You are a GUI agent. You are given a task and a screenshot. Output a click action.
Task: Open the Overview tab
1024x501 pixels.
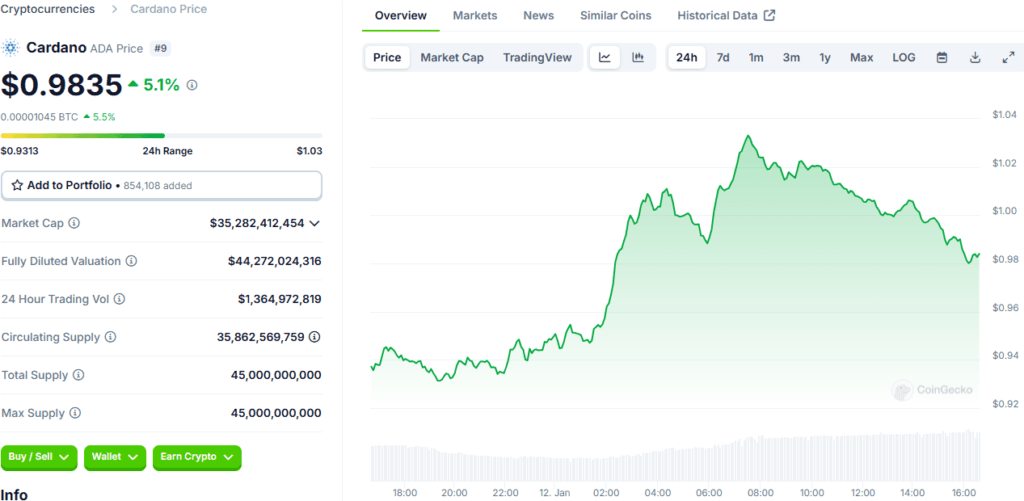(x=401, y=15)
